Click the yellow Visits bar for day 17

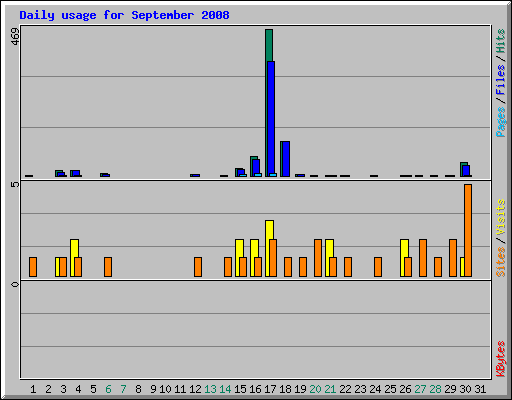click(269, 230)
